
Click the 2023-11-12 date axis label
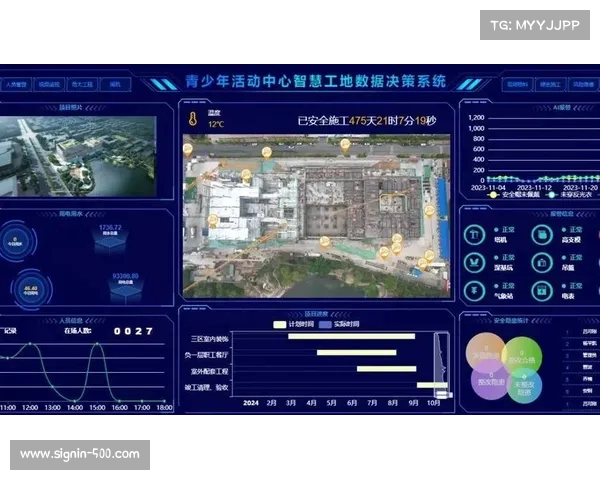(534, 188)
